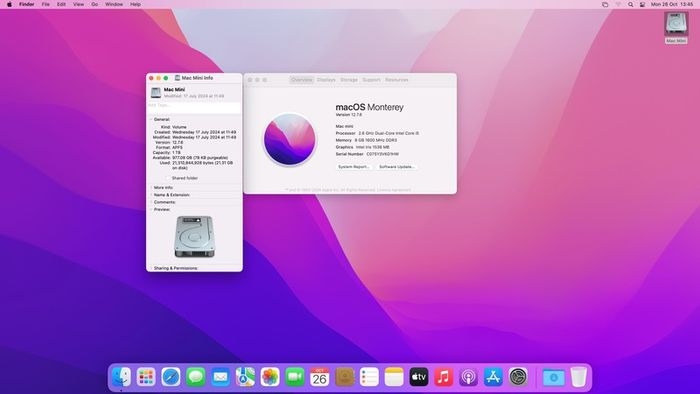Click the Version 12.7.6 text in About window
The height and width of the screenshot is (394, 700).
click(349, 115)
